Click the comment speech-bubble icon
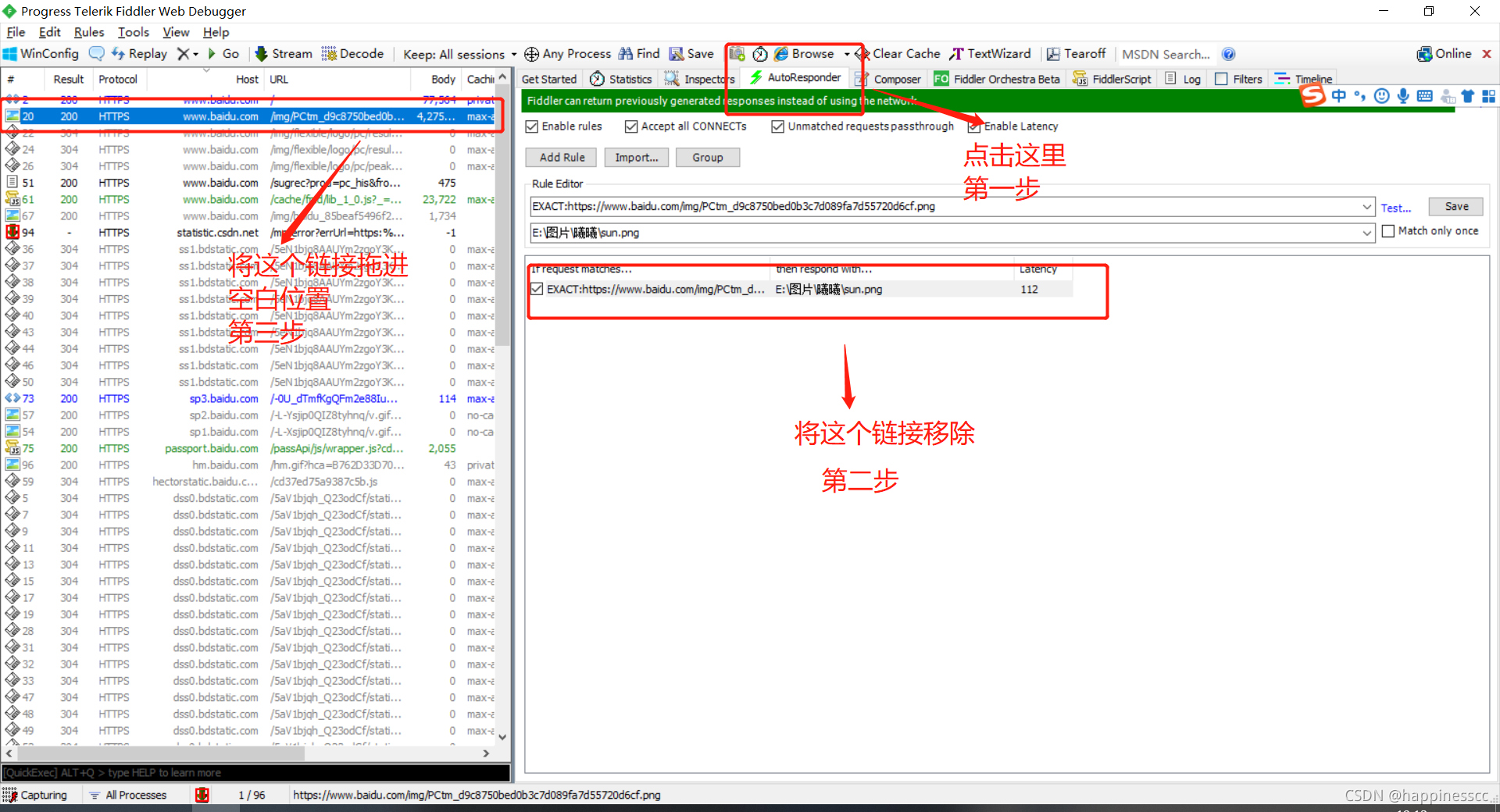The image size is (1500, 812). [x=97, y=54]
